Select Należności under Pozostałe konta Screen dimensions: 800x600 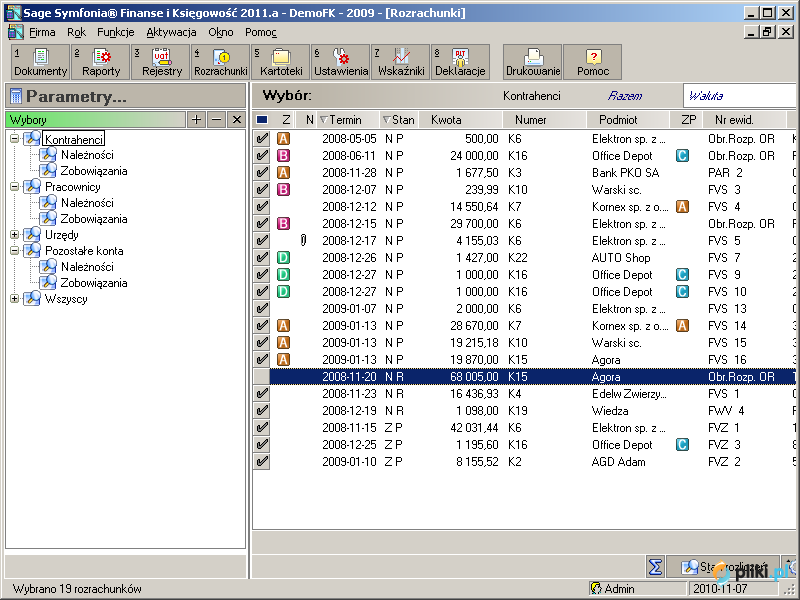click(x=87, y=267)
